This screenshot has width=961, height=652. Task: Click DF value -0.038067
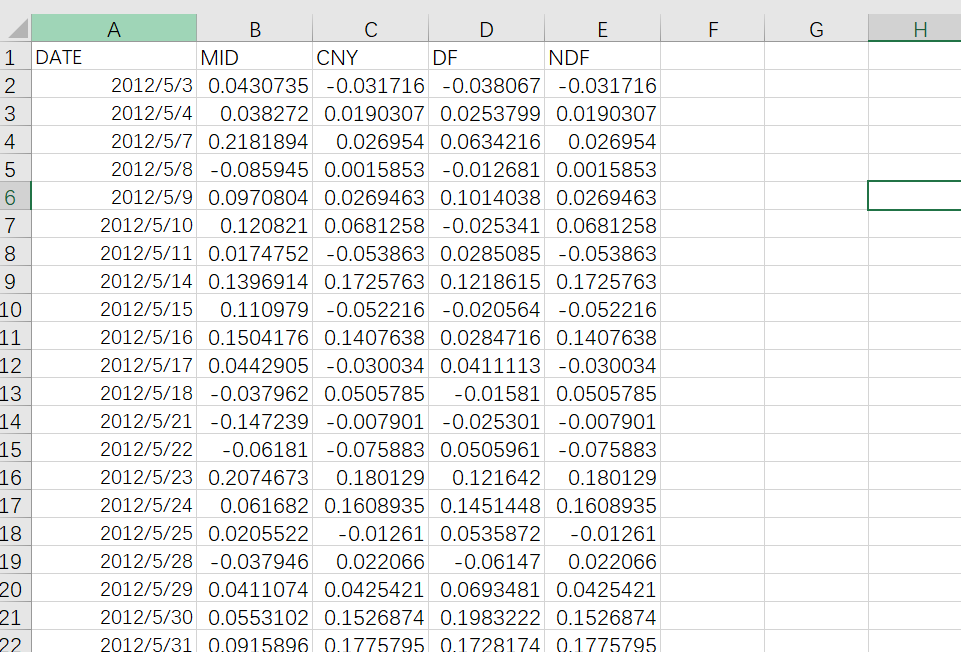pyautogui.click(x=486, y=85)
